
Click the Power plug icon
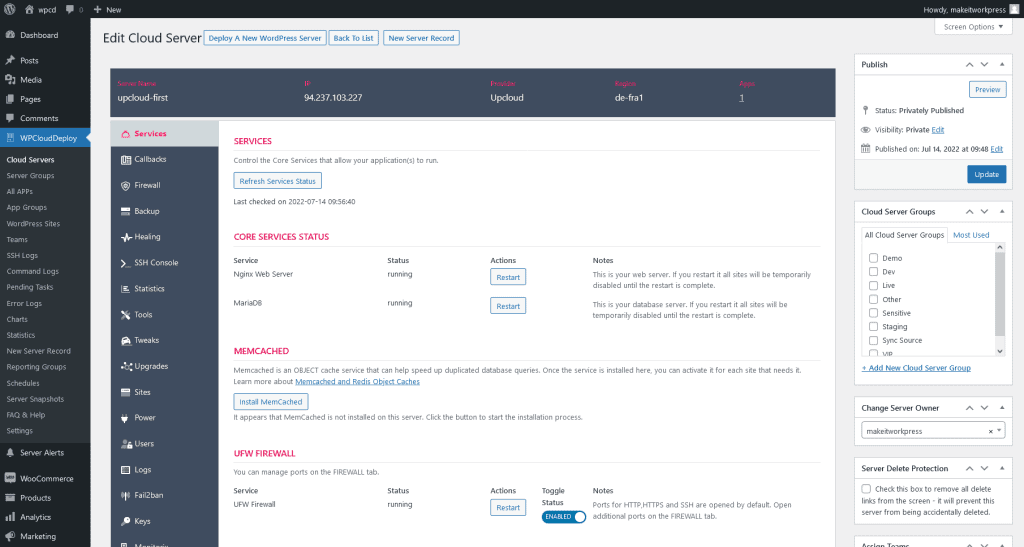pyautogui.click(x=125, y=418)
